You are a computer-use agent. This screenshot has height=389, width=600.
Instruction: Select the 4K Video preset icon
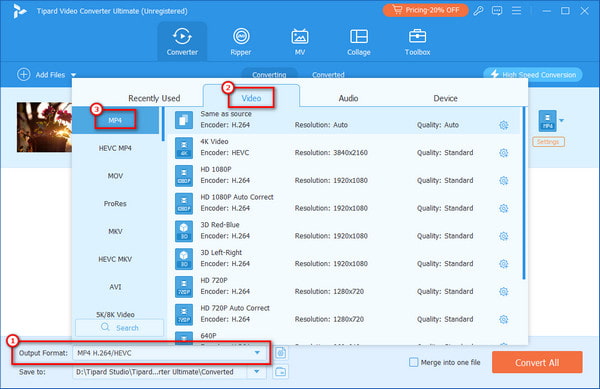[184, 148]
